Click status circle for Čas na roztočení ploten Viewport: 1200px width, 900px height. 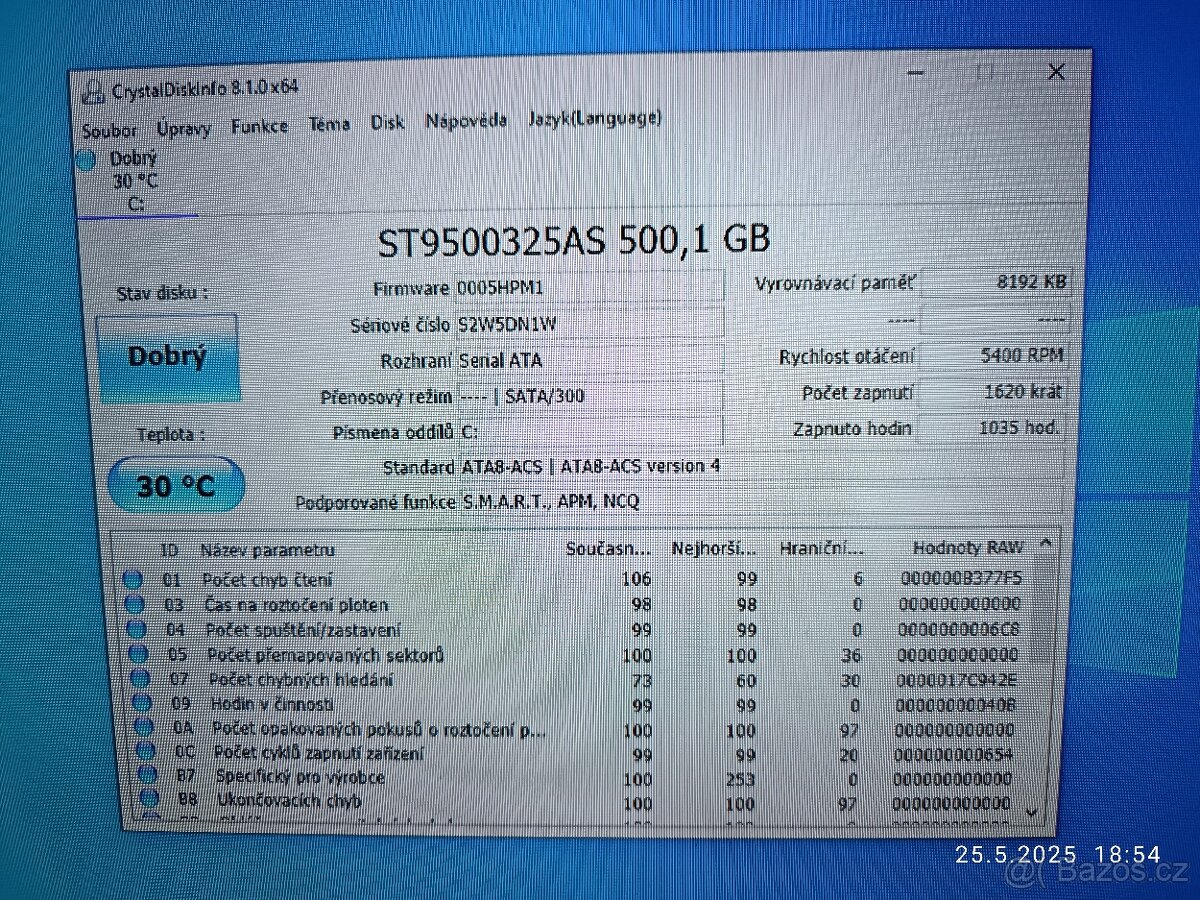point(135,605)
